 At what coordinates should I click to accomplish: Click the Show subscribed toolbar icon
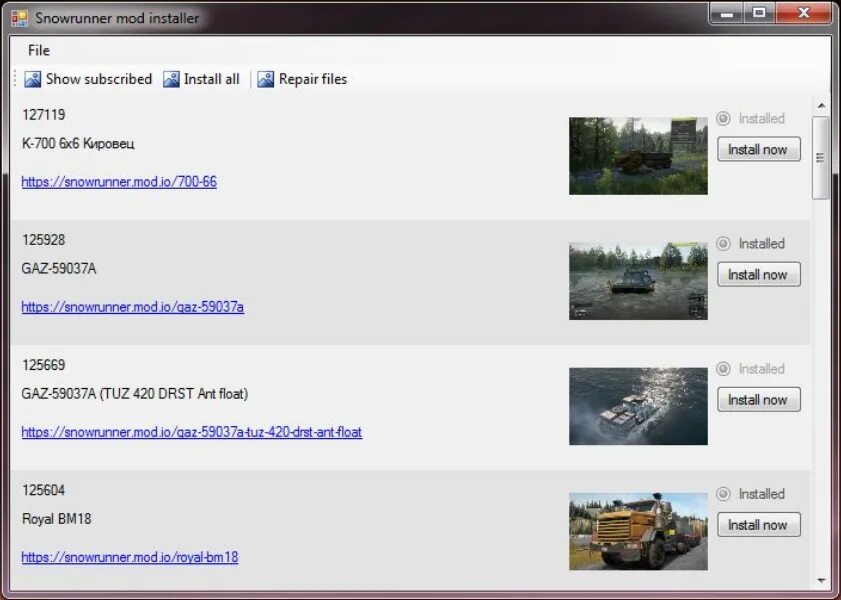32,78
